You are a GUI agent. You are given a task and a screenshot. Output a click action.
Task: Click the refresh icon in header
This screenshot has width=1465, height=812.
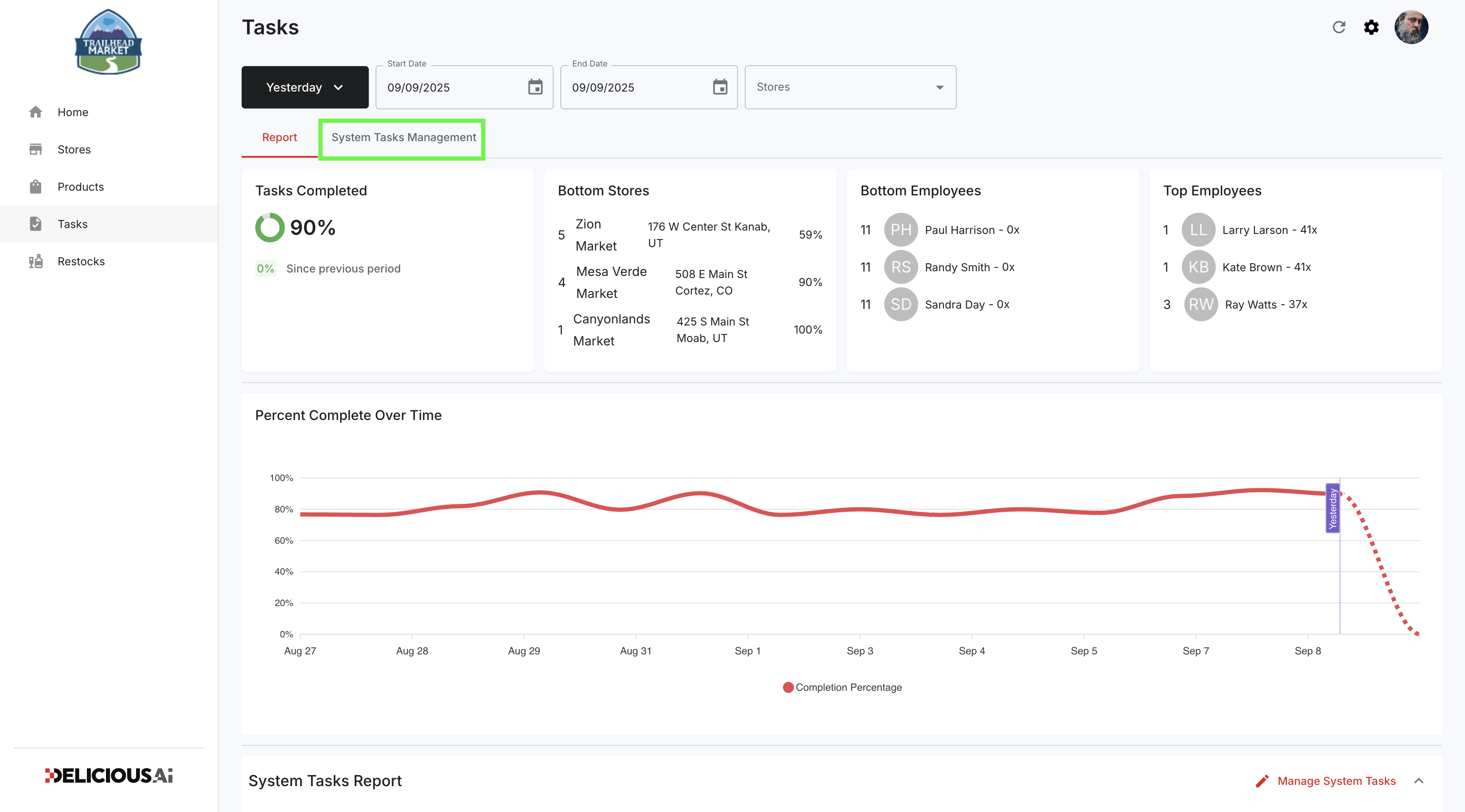tap(1339, 27)
